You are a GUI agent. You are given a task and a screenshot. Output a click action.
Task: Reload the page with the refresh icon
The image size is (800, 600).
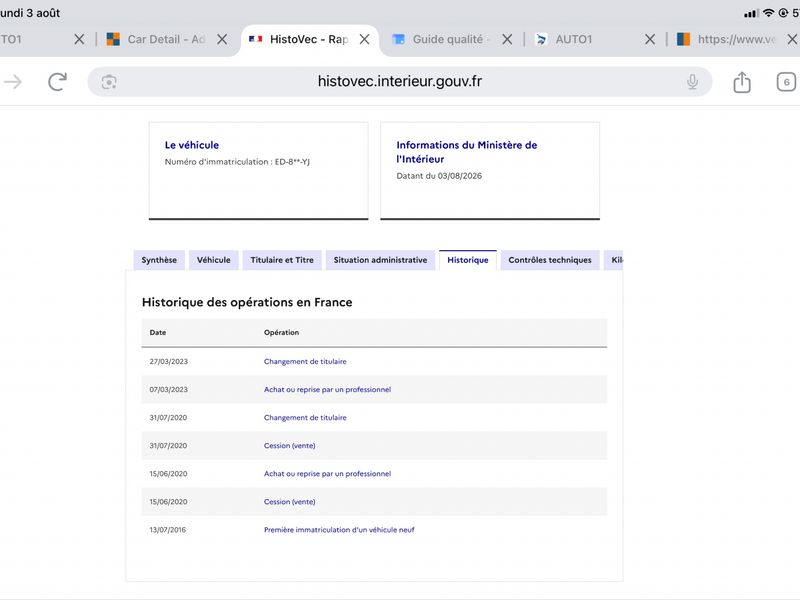(x=58, y=82)
